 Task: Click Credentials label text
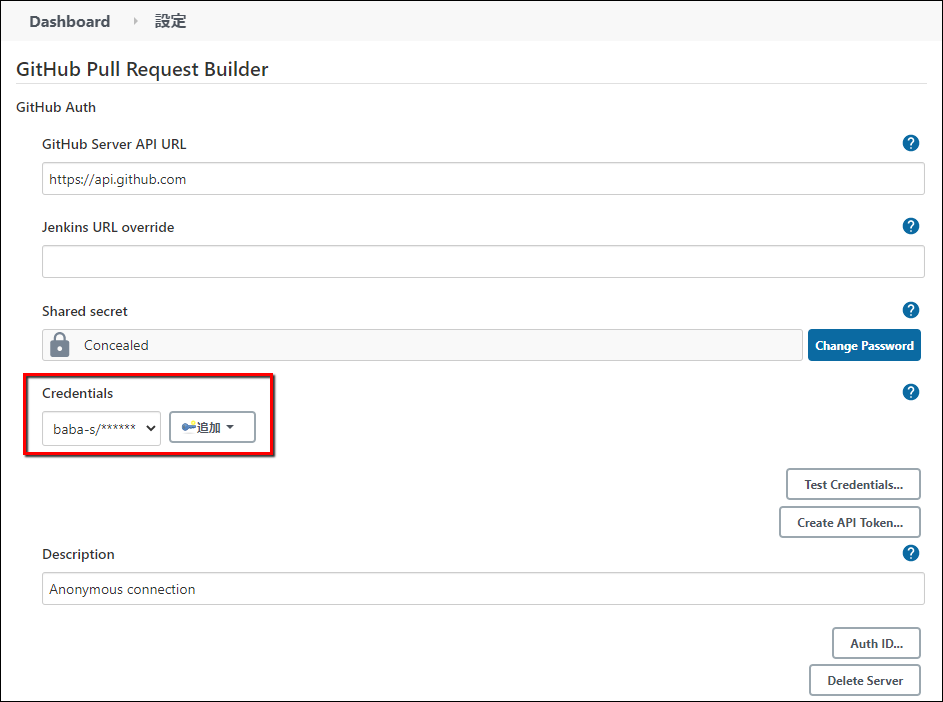[x=78, y=393]
